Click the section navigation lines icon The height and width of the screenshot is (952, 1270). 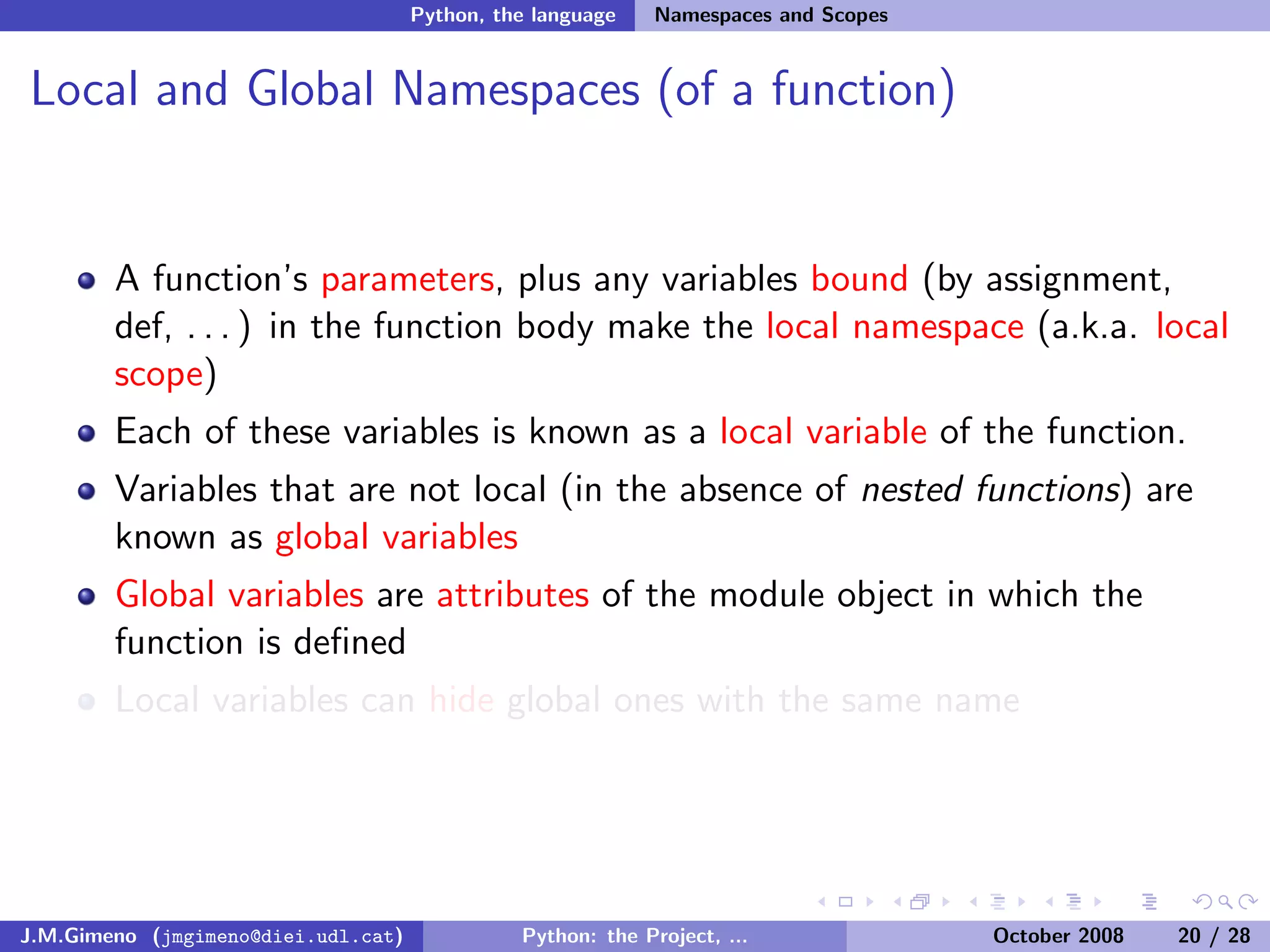1073,902
